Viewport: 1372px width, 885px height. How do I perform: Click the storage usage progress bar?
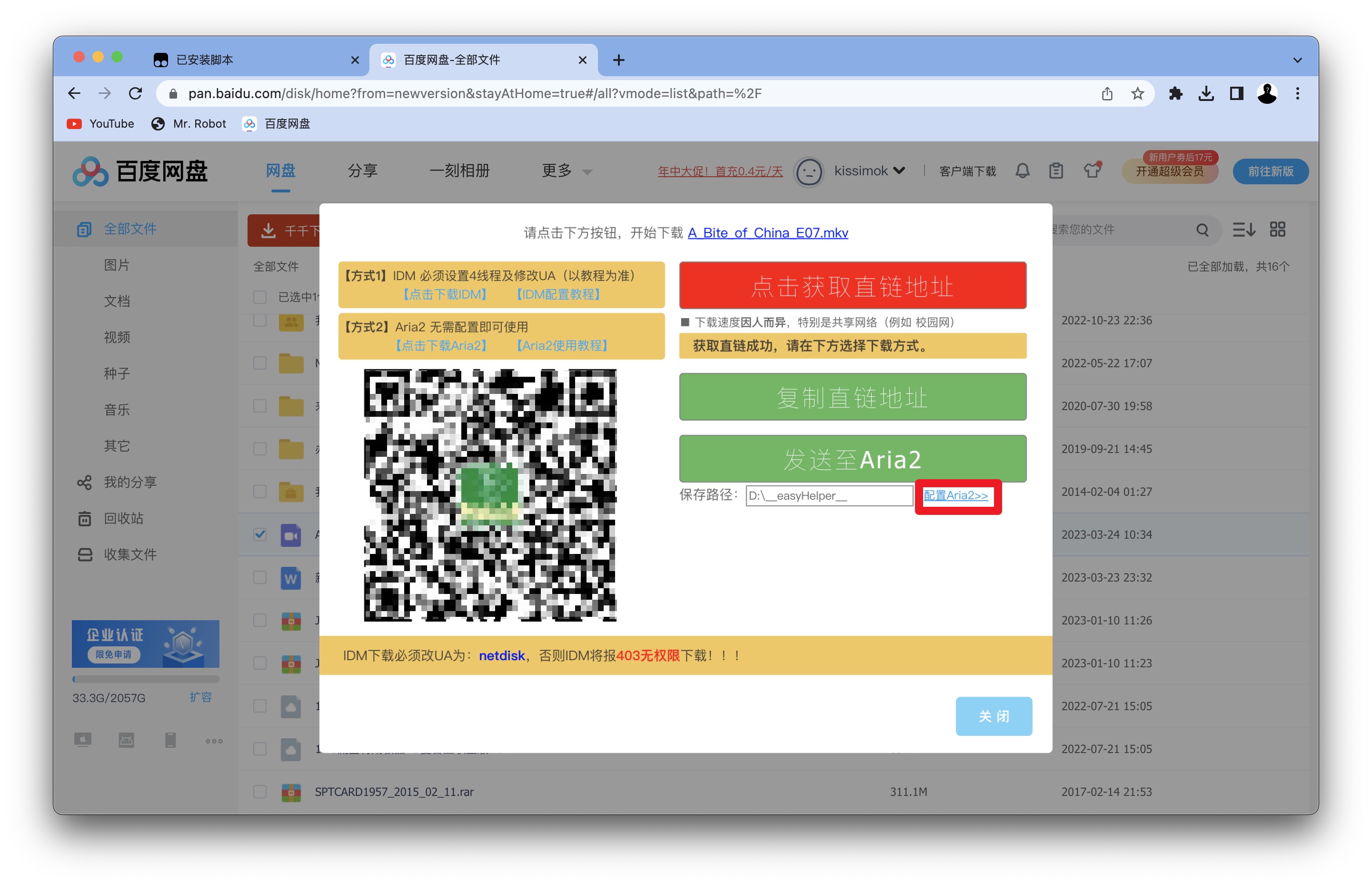point(145,679)
